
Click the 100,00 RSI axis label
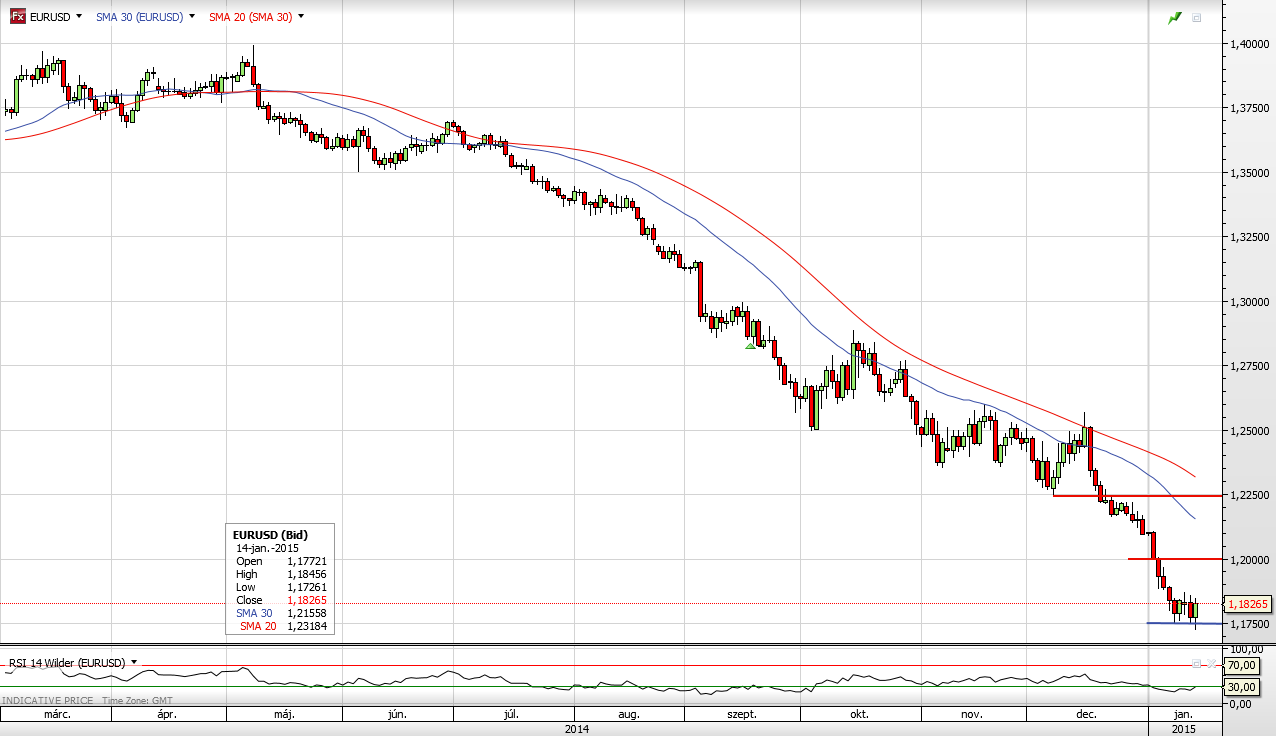pos(1245,650)
